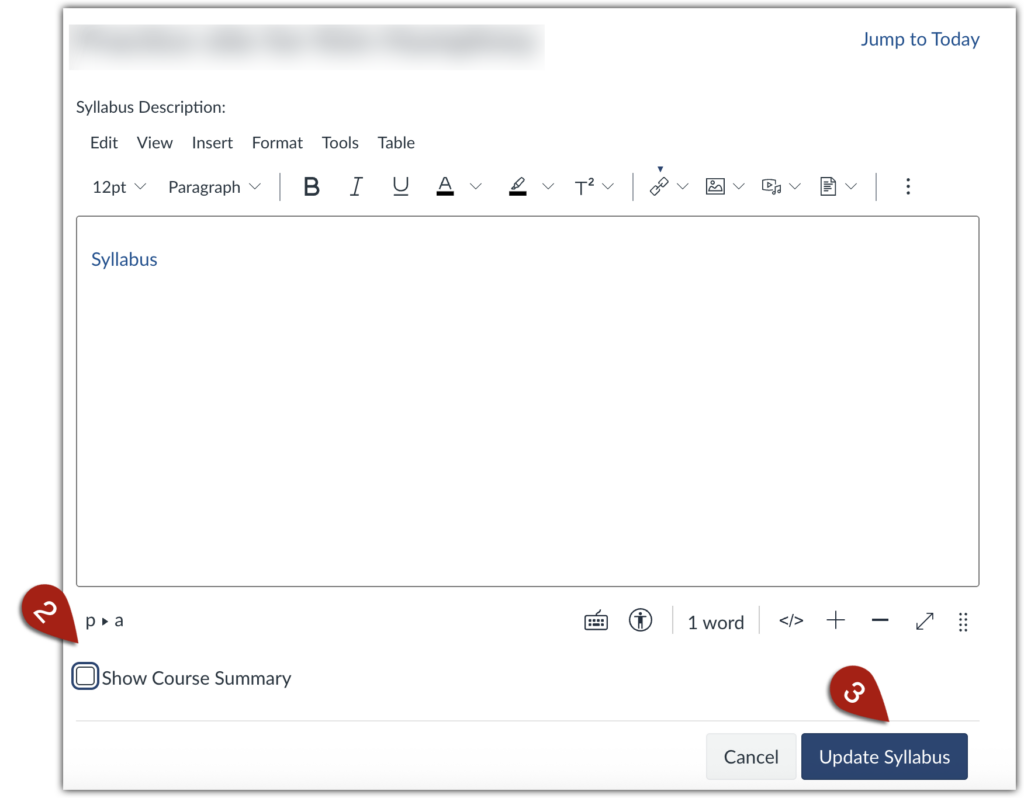Toggle italic formatting

(x=356, y=187)
